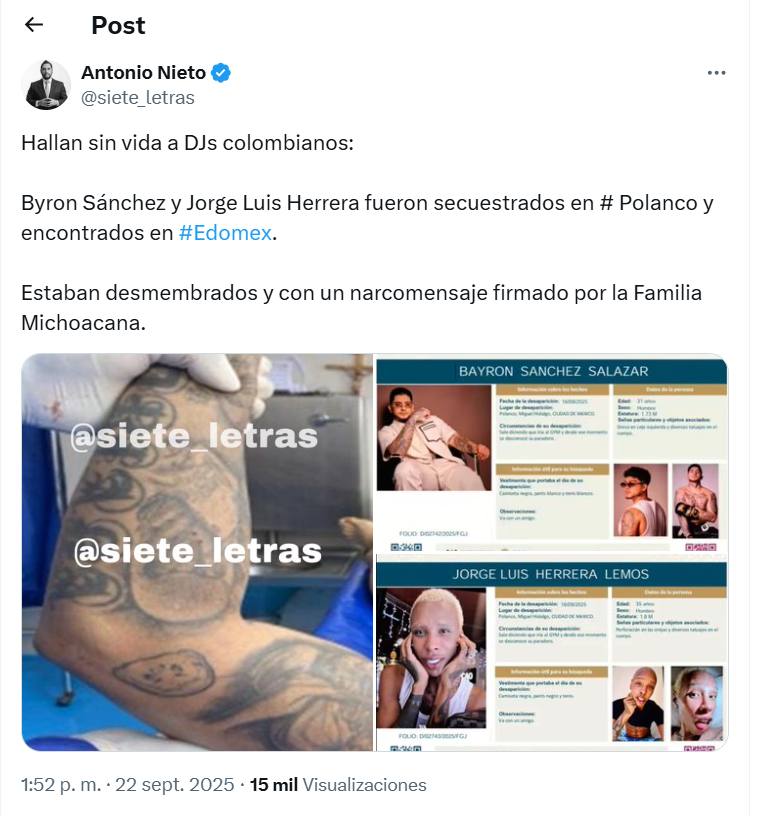Screen dimensions: 763x816
Task: Click the blue verified badge
Action: pyautogui.click(x=221, y=73)
